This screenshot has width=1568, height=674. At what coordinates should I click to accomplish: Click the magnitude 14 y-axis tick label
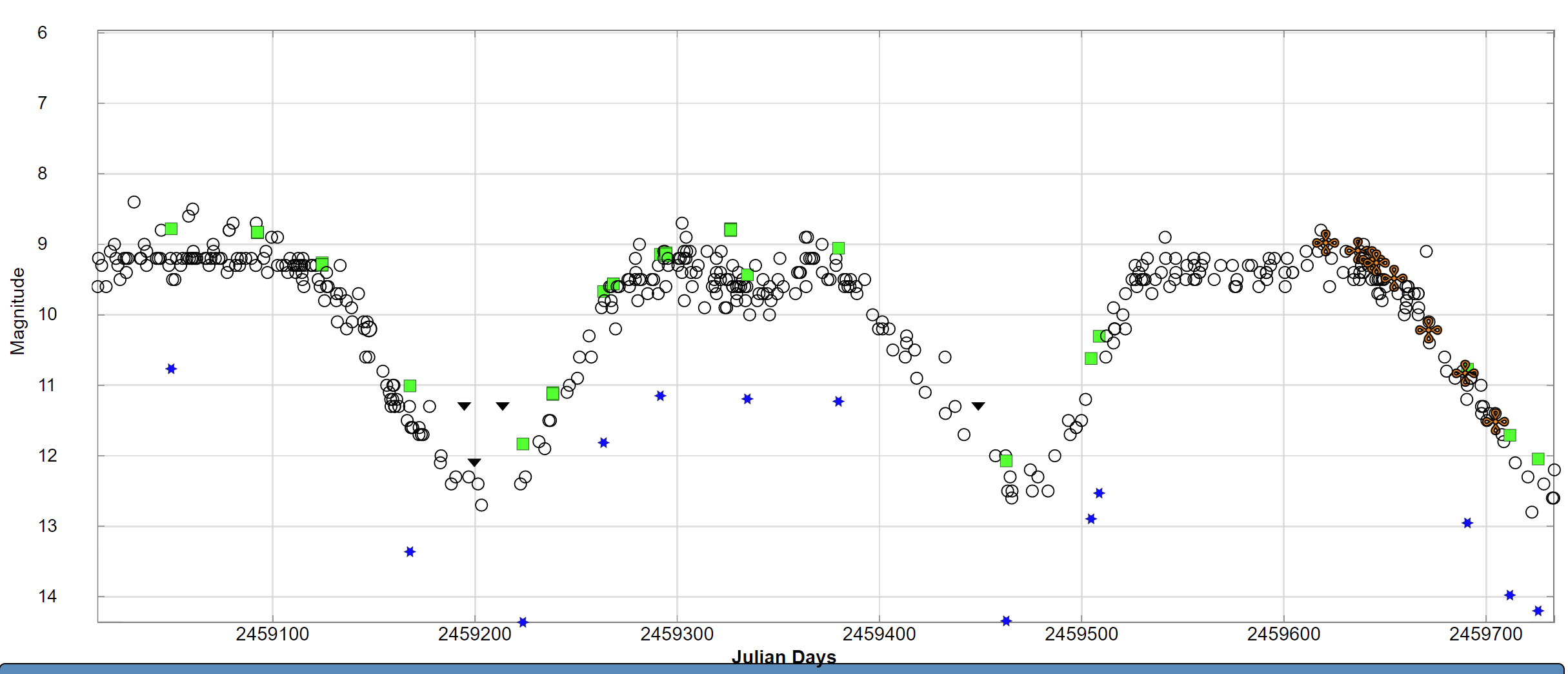[47, 597]
